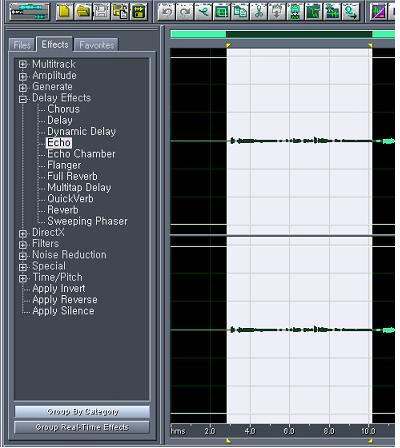Click the first green waveform icon after Paste
This screenshot has height=448, width=400.
point(295,12)
